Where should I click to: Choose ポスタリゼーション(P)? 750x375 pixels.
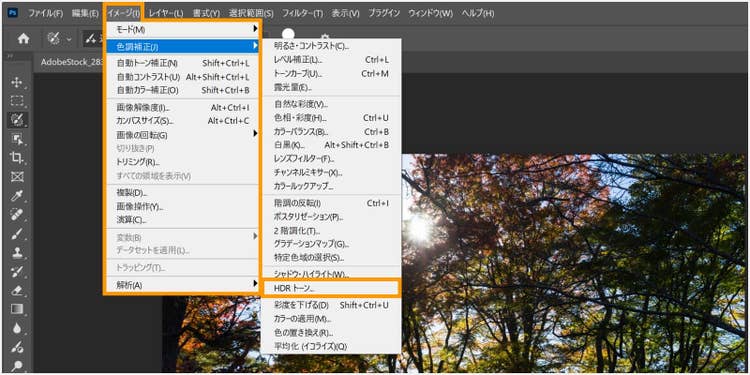click(331, 217)
